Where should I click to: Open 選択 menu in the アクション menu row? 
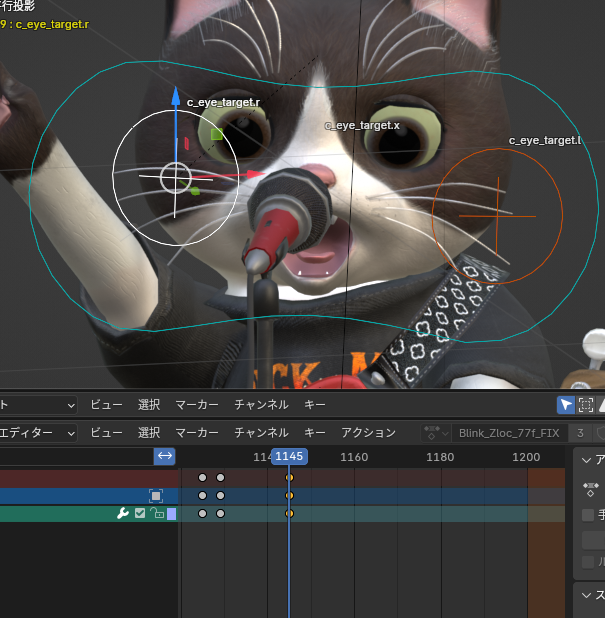[149, 433]
